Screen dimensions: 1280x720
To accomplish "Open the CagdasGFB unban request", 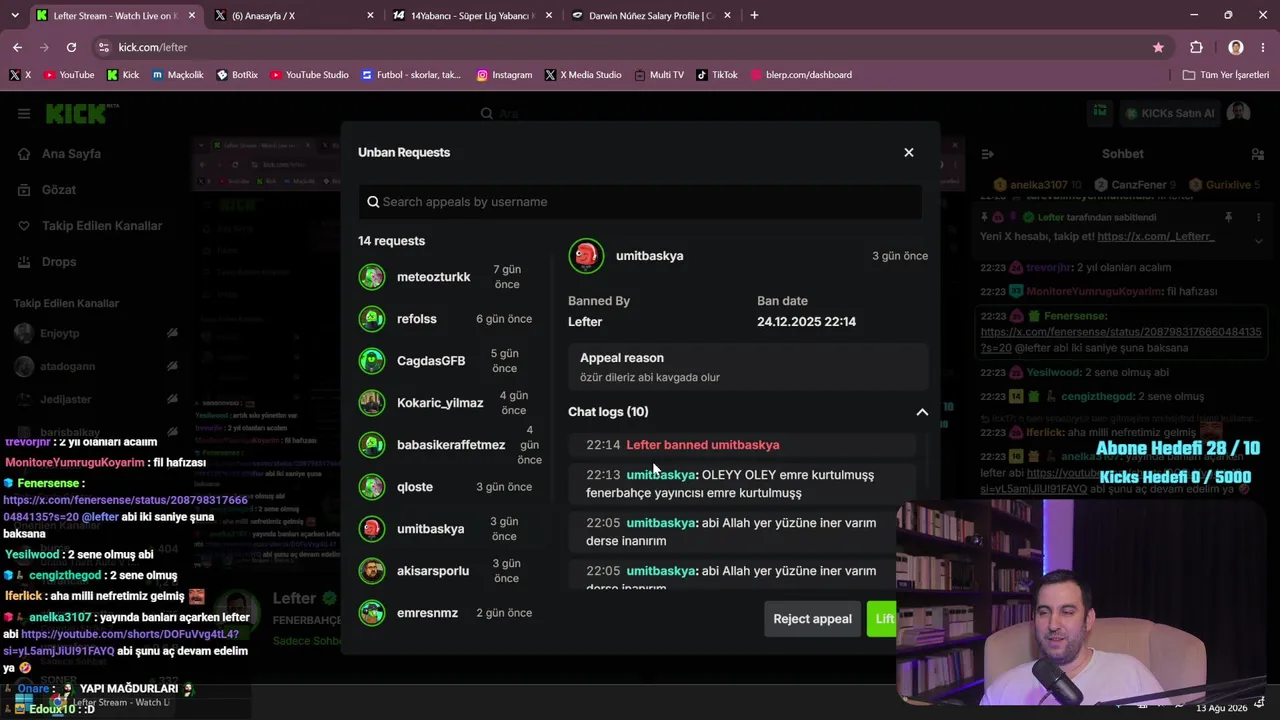I will (450, 361).
